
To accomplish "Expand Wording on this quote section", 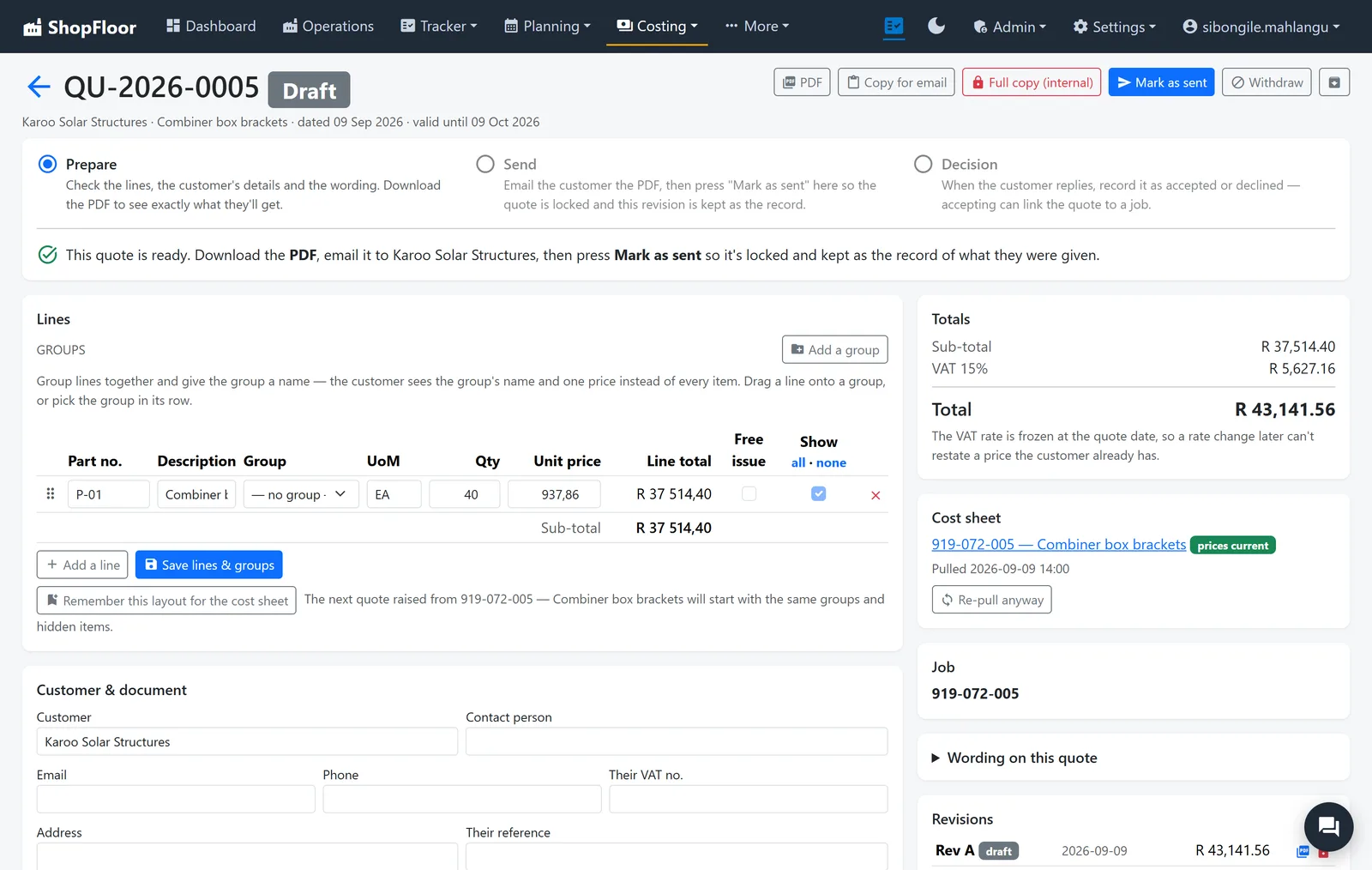I will (1014, 758).
